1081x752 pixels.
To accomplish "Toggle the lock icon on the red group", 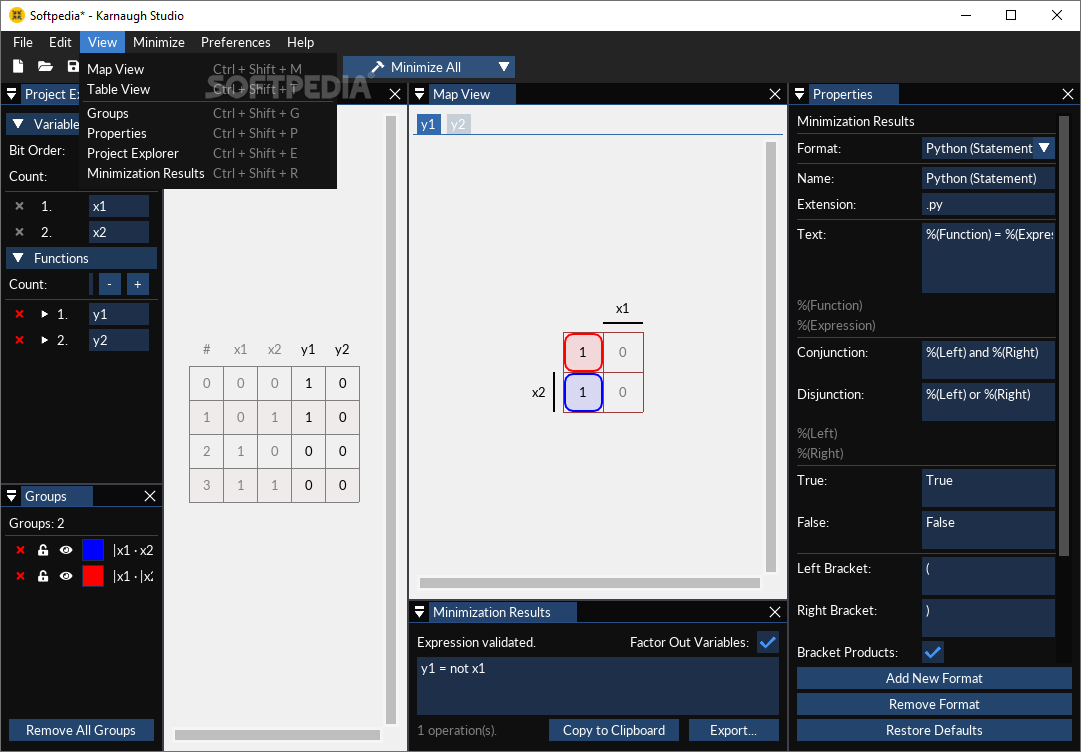I will [x=43, y=576].
